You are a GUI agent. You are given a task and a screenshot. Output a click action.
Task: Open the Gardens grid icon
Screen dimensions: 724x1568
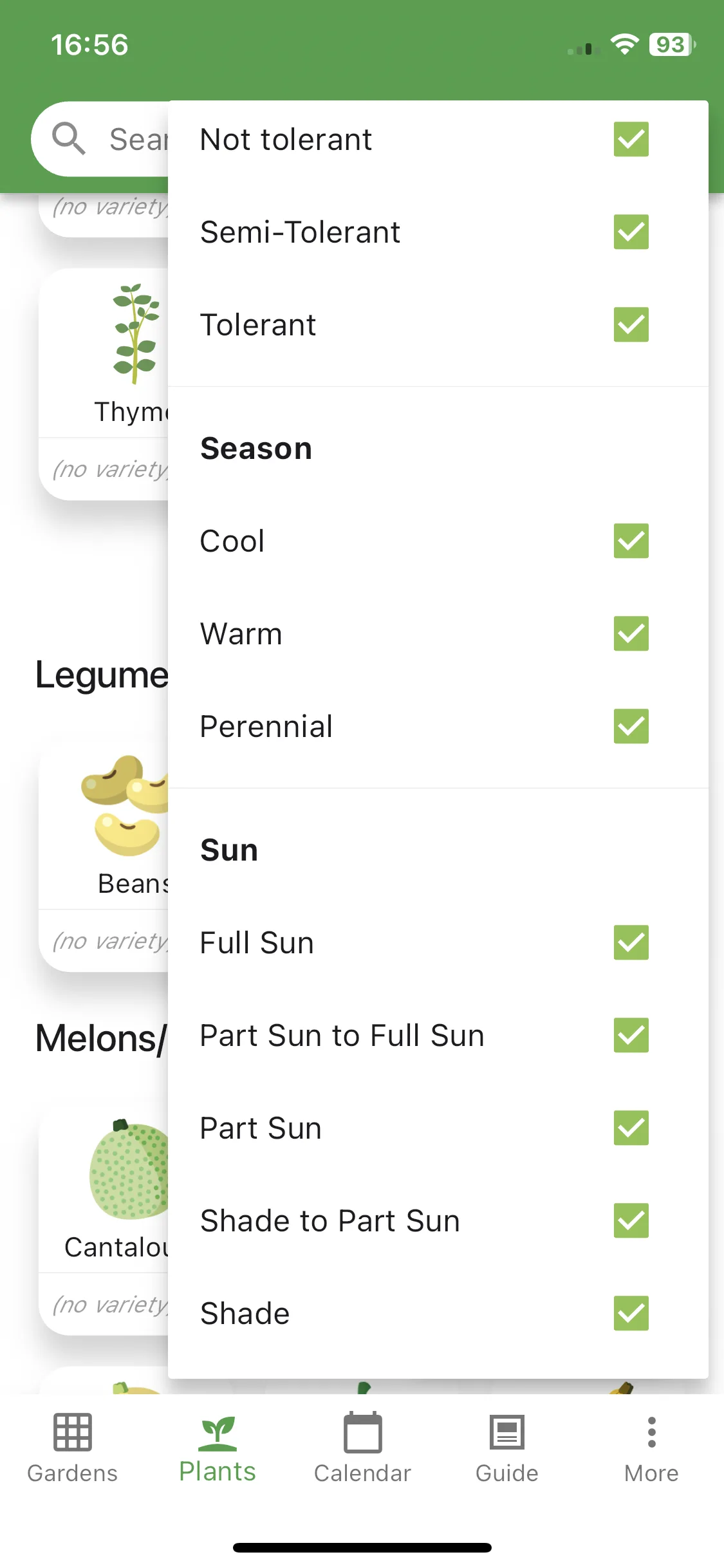pyautogui.click(x=73, y=1432)
